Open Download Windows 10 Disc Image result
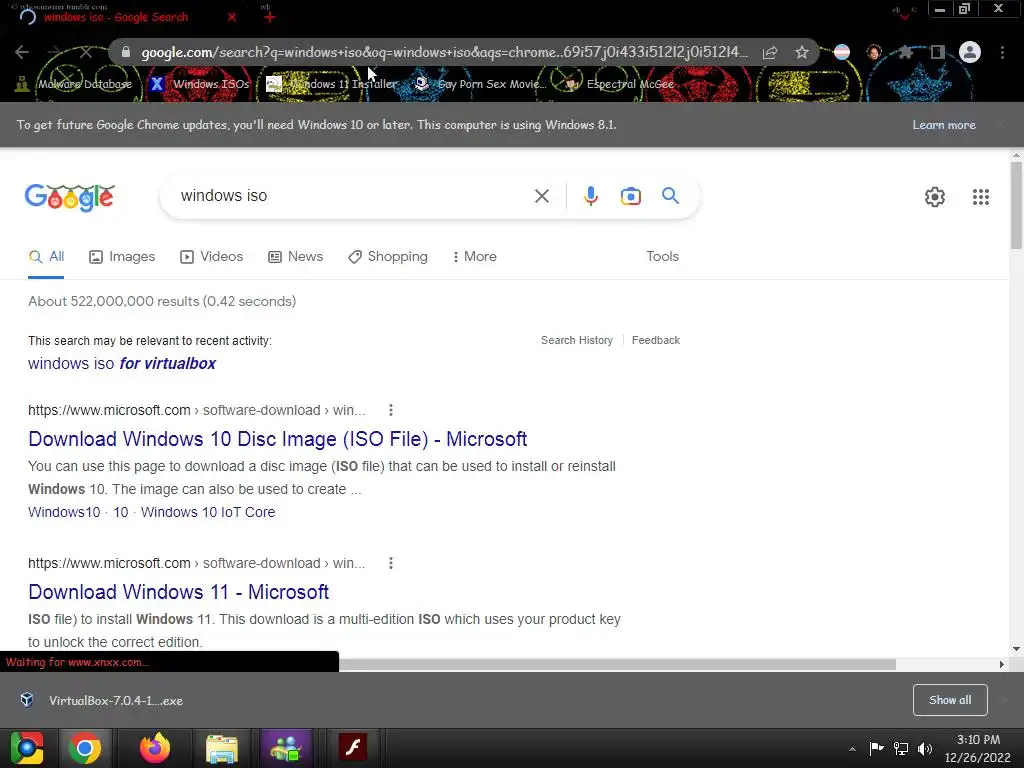1024x768 pixels. click(278, 439)
